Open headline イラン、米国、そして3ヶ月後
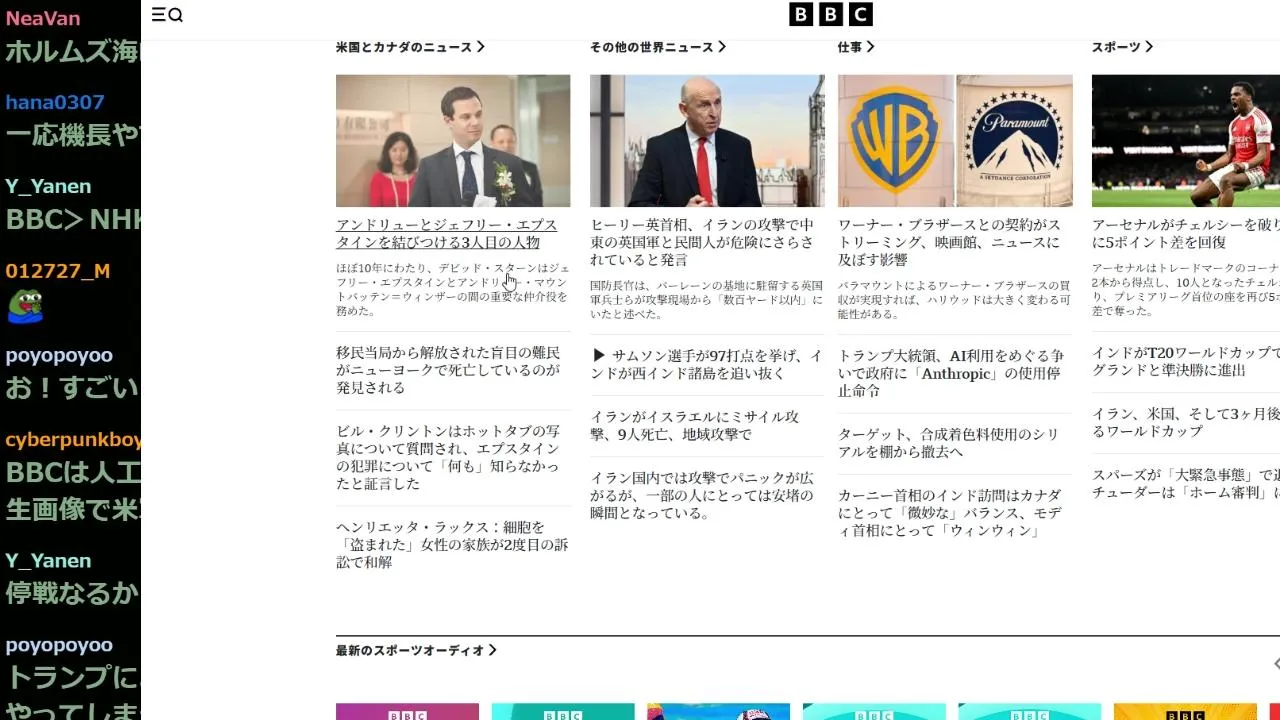The image size is (1280, 720). click(1186, 423)
